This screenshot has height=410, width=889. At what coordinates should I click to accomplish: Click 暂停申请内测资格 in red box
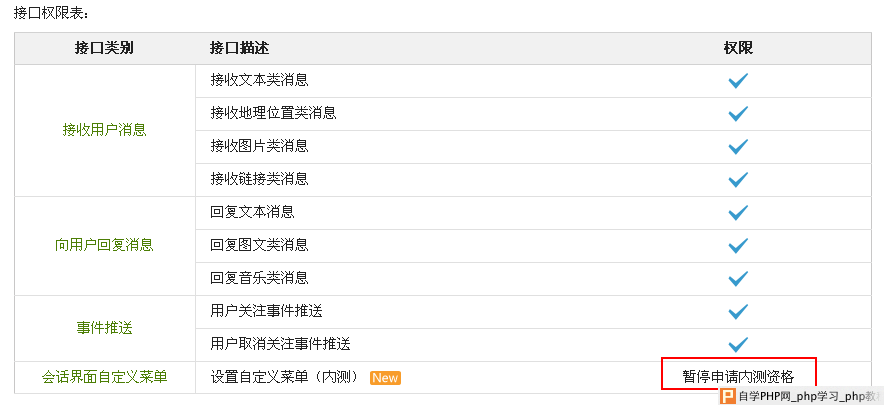(x=738, y=377)
